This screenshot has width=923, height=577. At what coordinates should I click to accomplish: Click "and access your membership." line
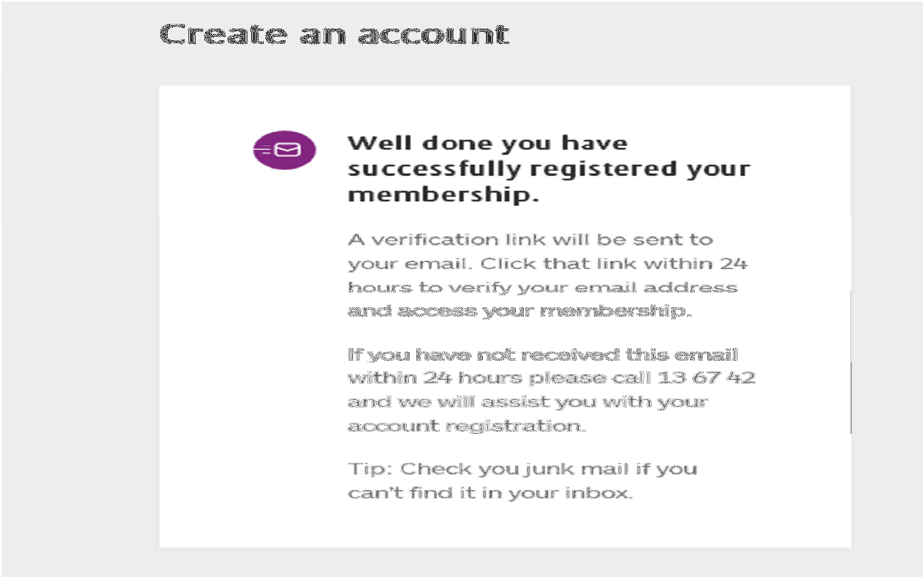(x=518, y=311)
